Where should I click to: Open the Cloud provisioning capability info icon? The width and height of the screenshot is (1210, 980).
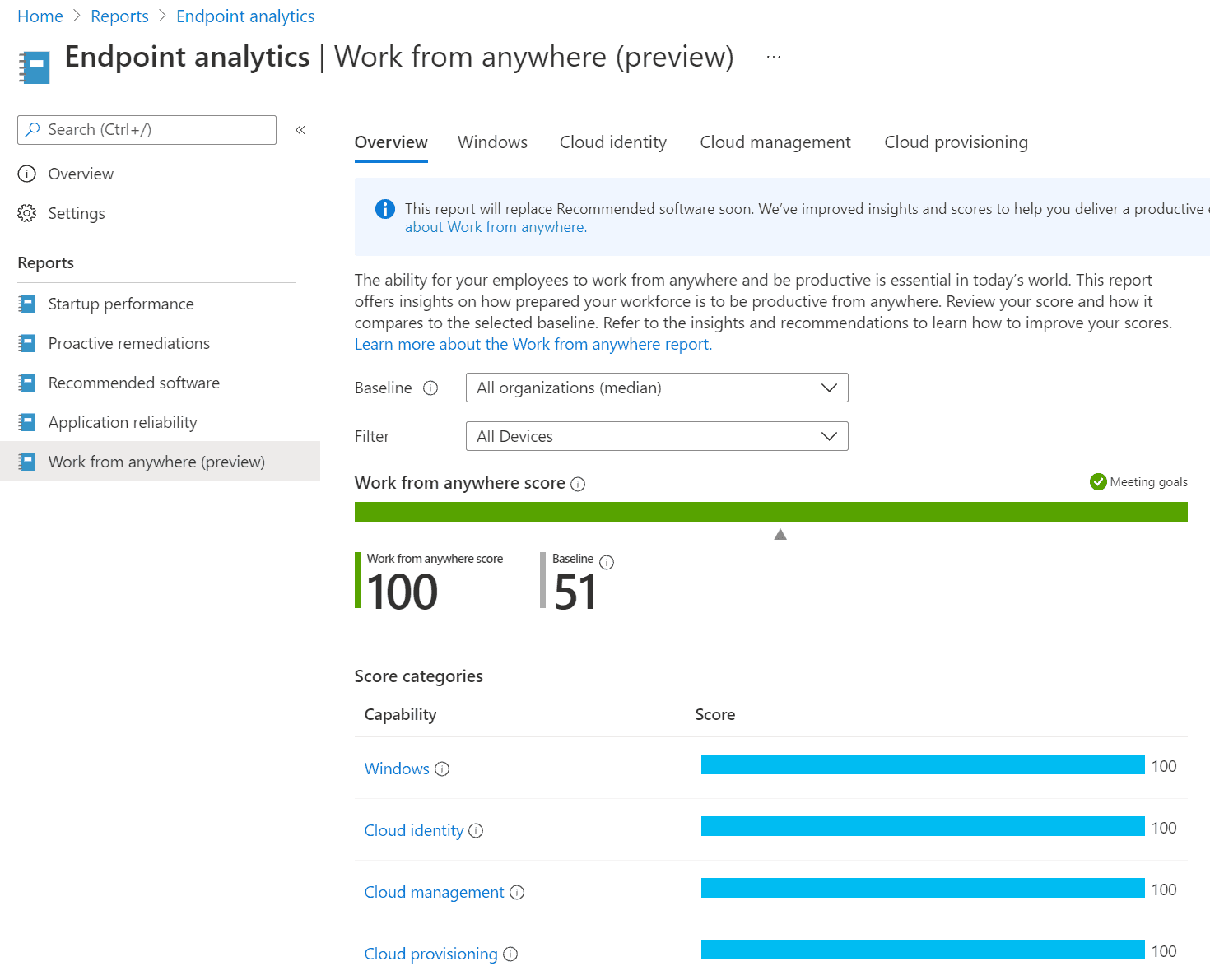(512, 954)
